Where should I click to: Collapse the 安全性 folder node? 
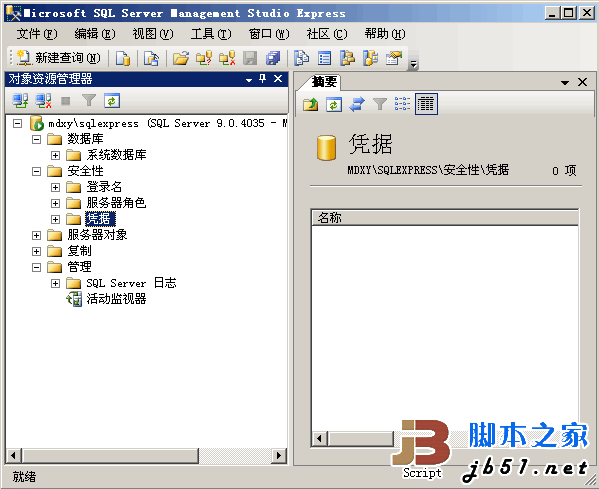(36, 172)
